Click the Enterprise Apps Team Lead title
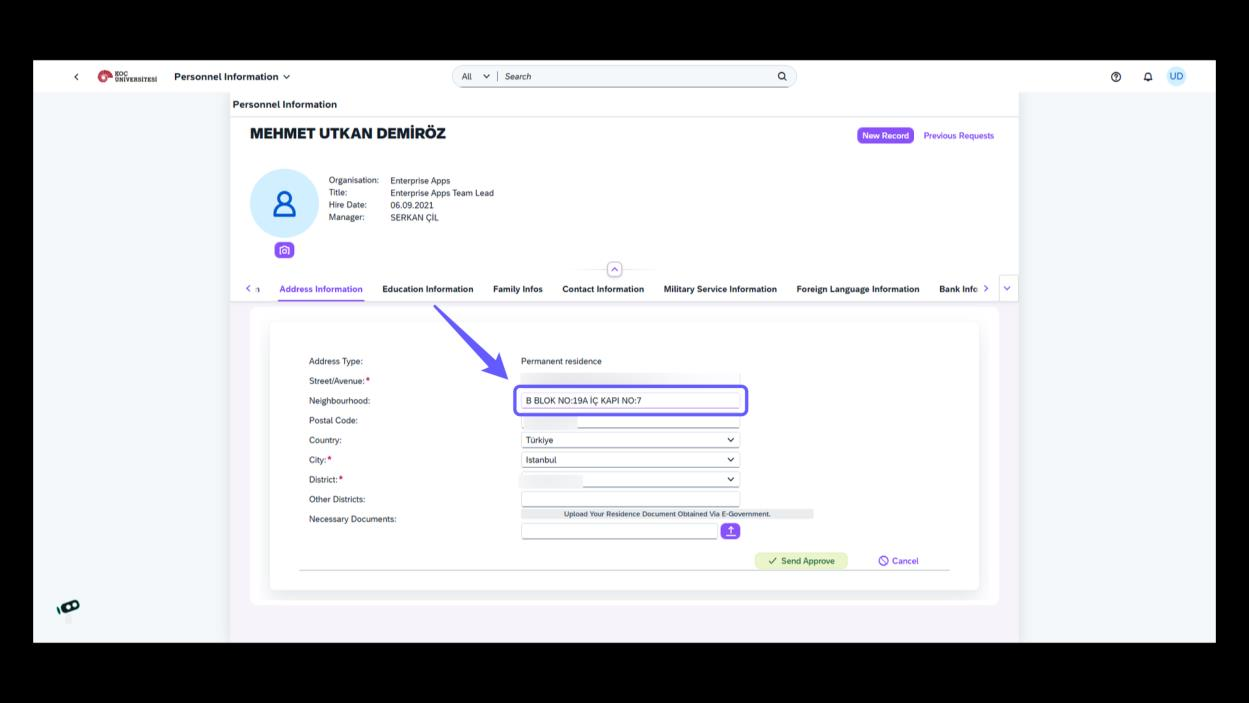This screenshot has height=703, width=1249. click(x=442, y=193)
